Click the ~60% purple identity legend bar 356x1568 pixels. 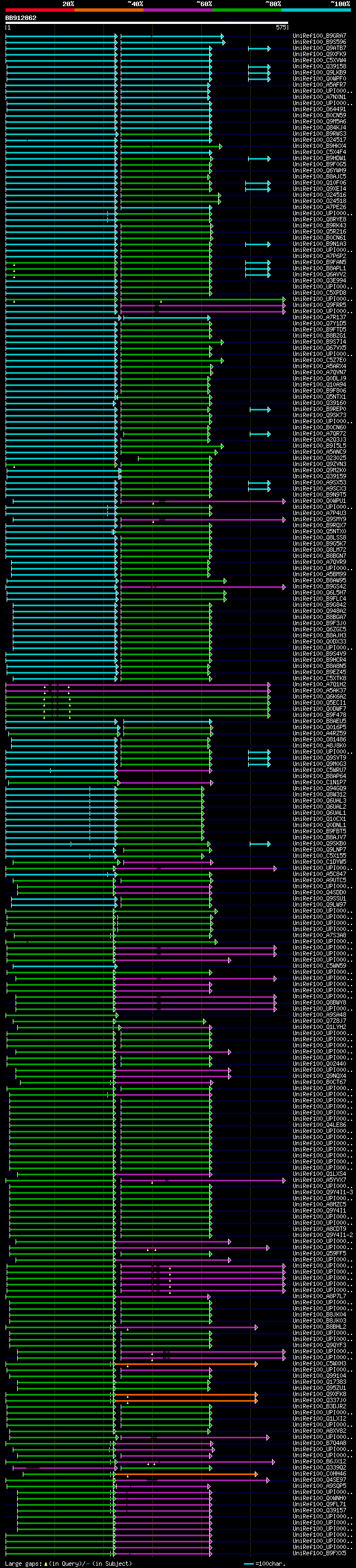(x=177, y=10)
